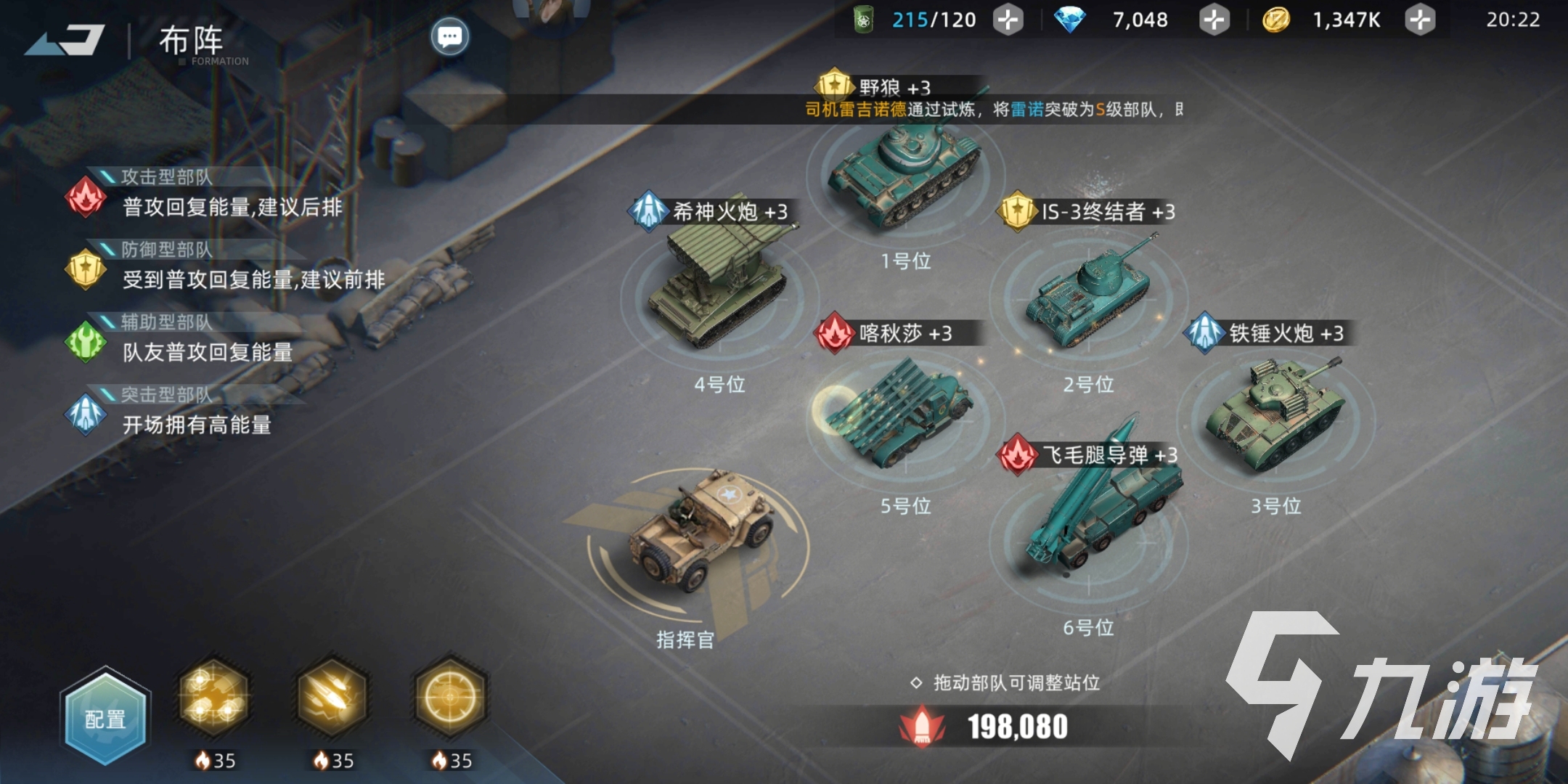
Task: Click the yellow 防御型部队 shield icon
Action: 86,269
